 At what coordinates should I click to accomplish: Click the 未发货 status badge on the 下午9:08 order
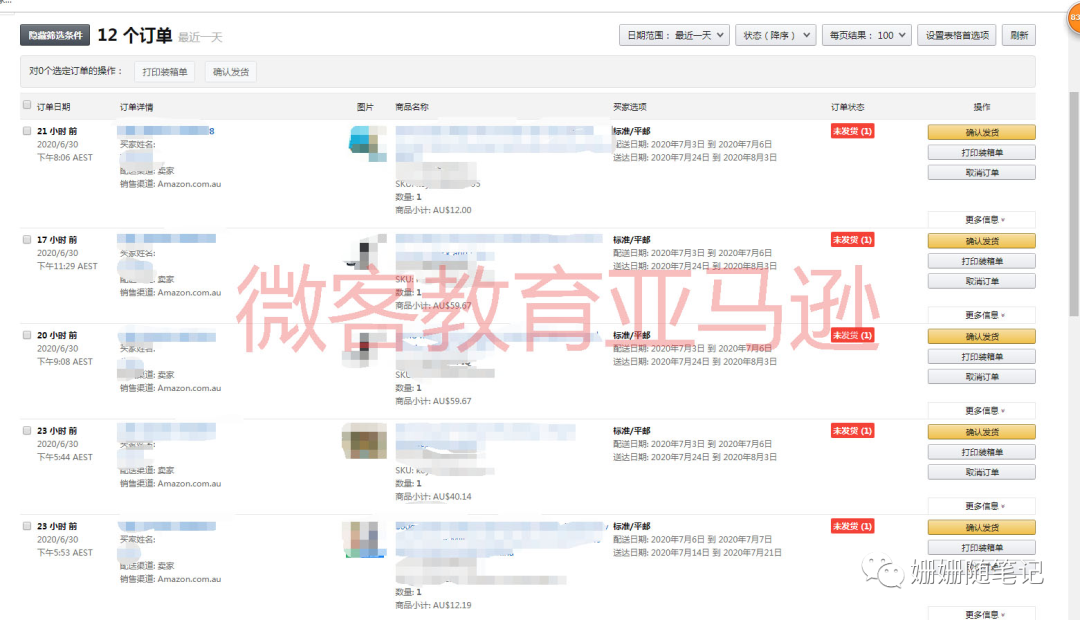pos(852,335)
